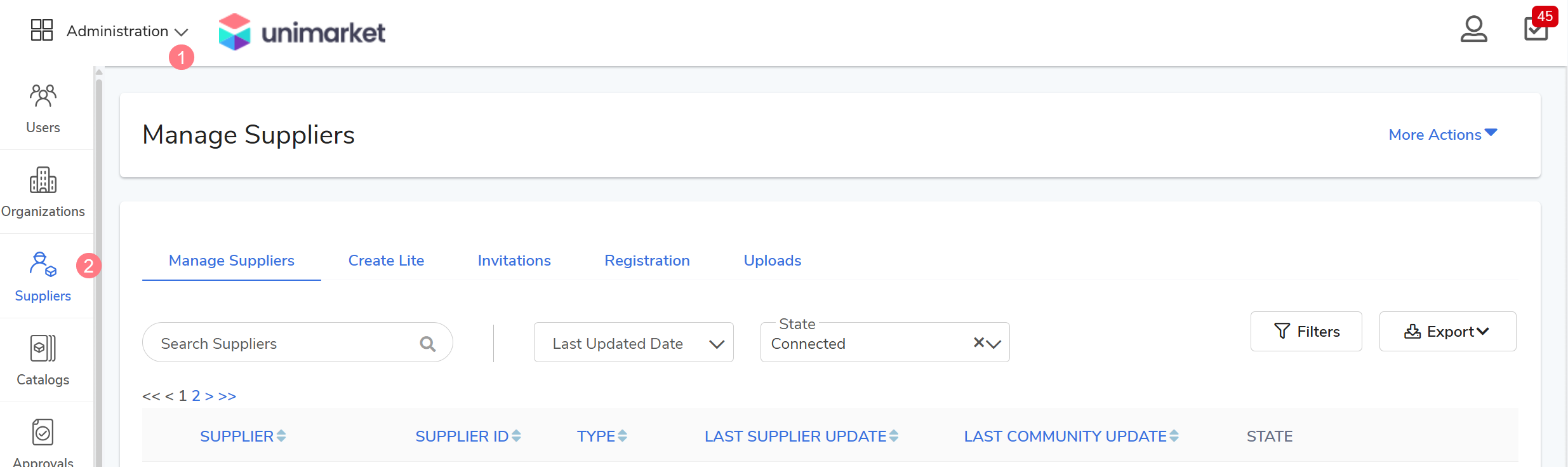Open the user profile icon
Viewport: 1568px width, 467px height.
tap(1473, 29)
